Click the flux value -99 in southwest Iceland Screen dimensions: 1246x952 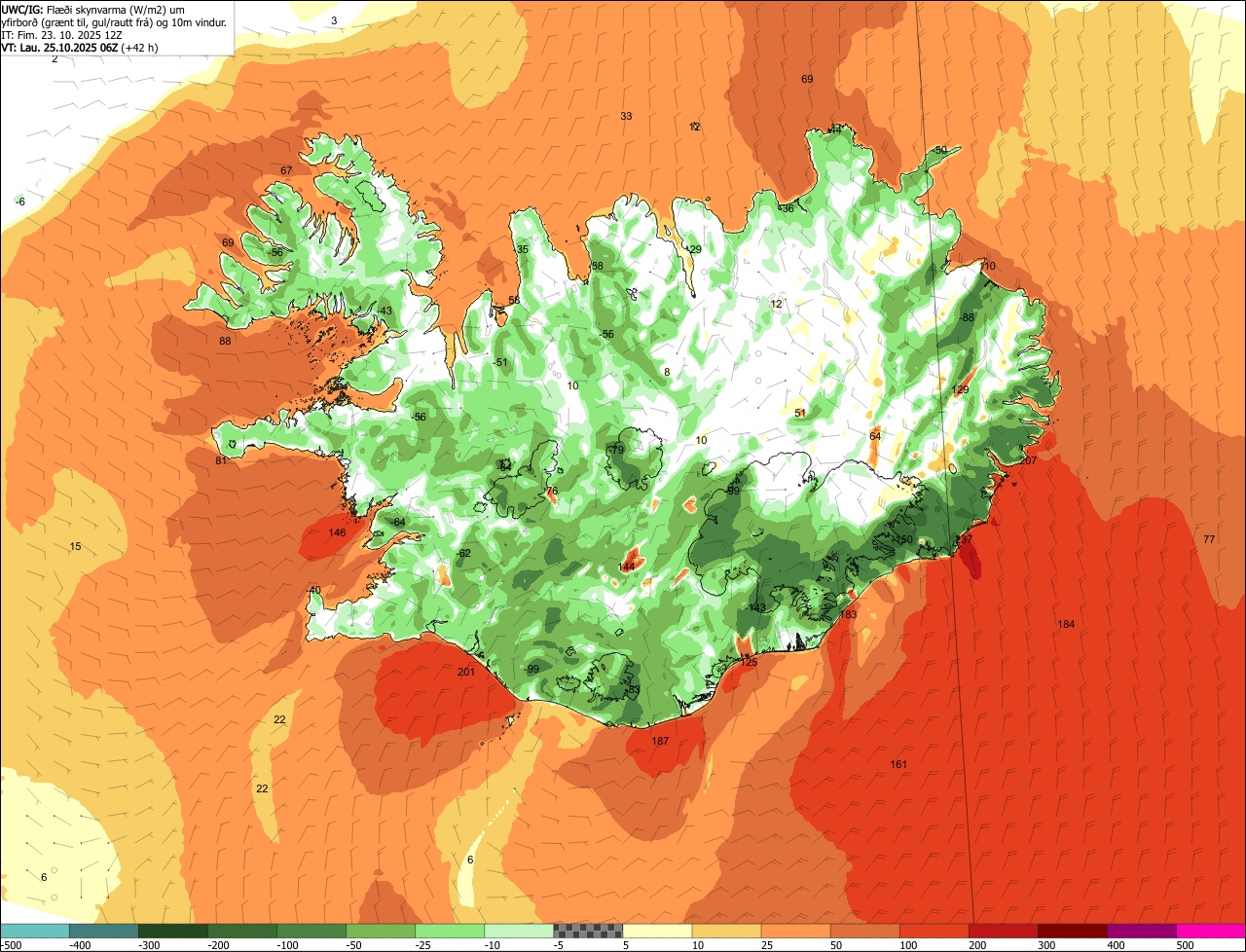531,669
